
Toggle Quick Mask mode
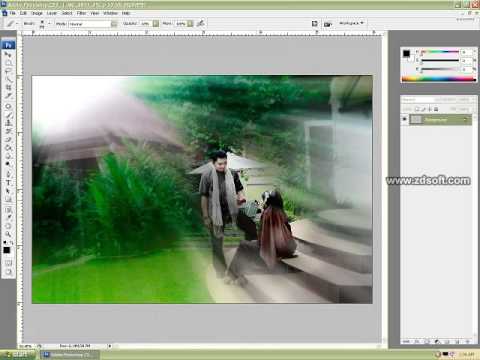[8, 263]
